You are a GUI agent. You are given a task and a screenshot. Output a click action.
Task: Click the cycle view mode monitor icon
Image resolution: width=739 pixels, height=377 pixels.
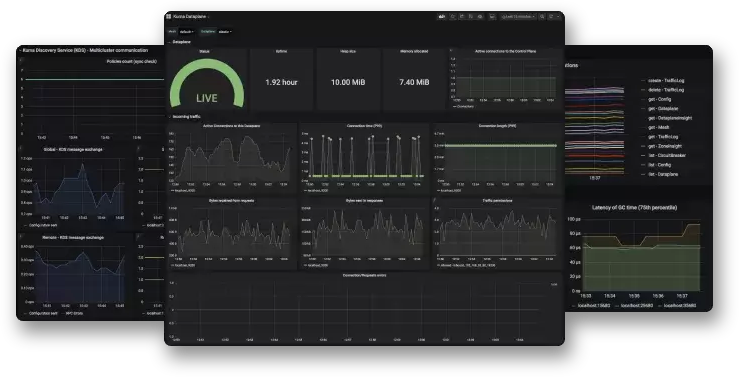point(492,16)
